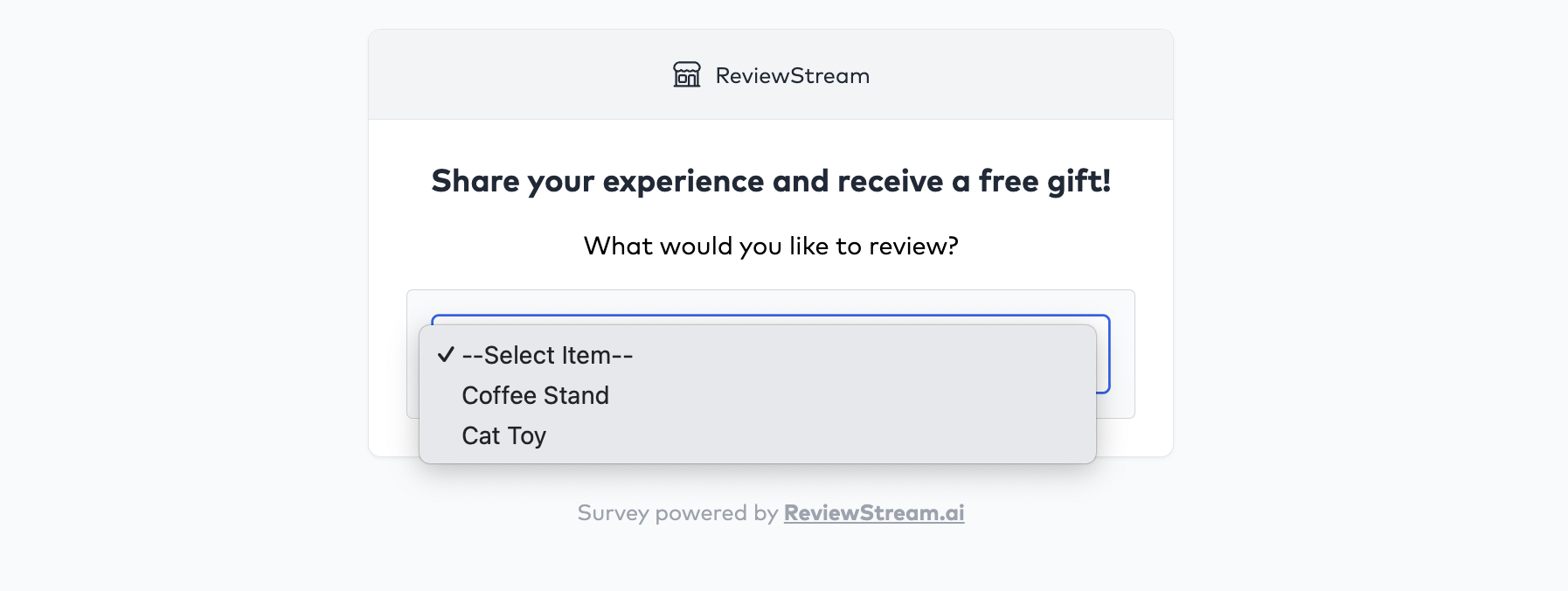The height and width of the screenshot is (591, 1568).
Task: Click the "Survey powered by" footer text
Action: click(x=677, y=513)
